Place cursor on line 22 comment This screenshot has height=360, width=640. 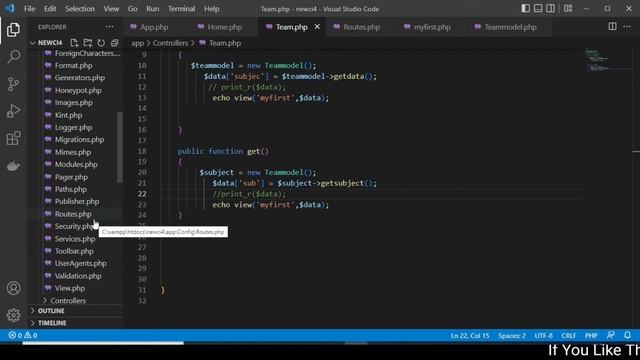[x=249, y=194]
